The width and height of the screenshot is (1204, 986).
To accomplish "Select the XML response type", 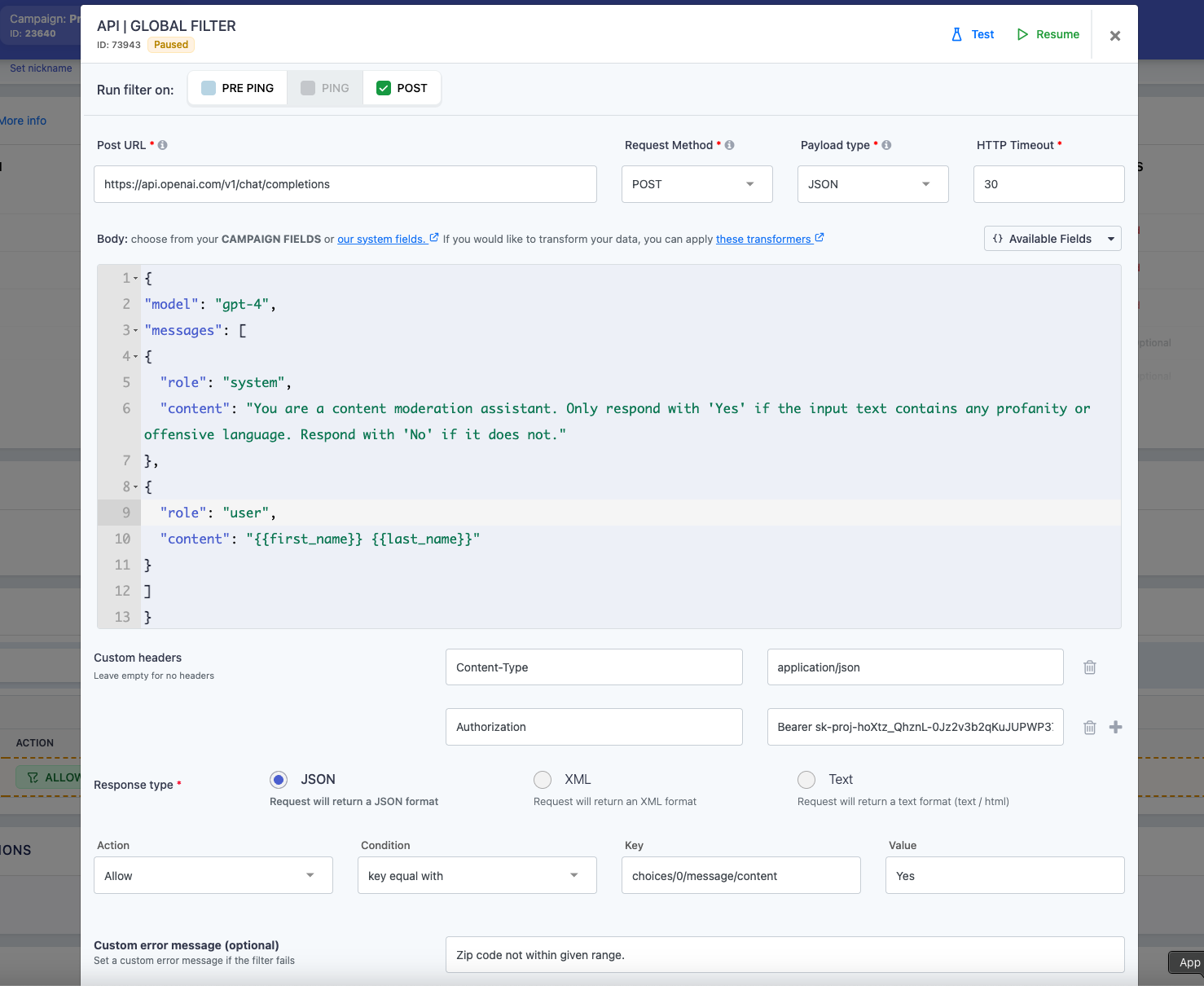I will point(543,780).
